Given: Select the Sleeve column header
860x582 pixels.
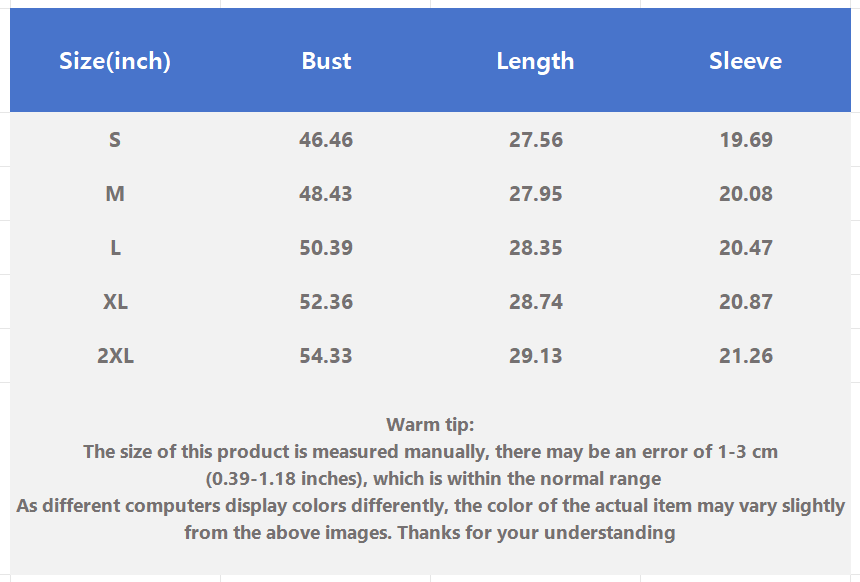Looking at the screenshot, I should (x=745, y=61).
